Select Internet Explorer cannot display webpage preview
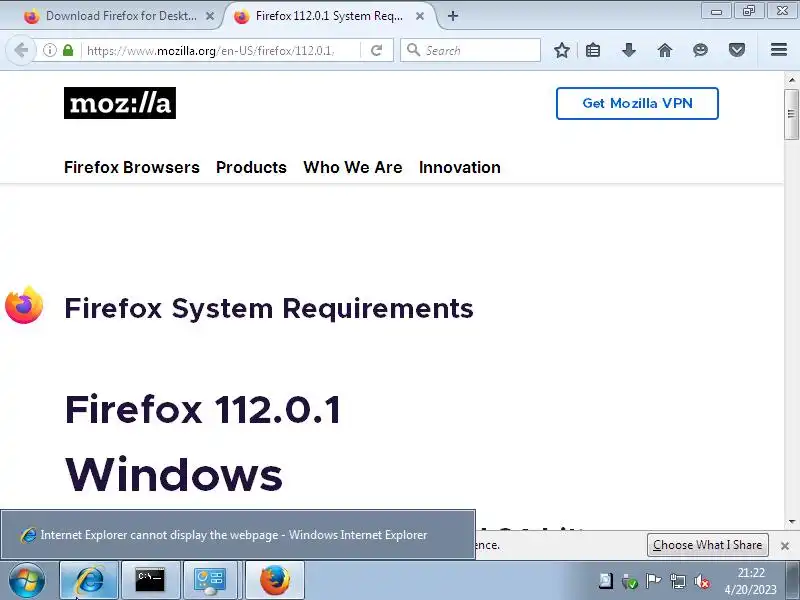Image resolution: width=800 pixels, height=600 pixels. pyautogui.click(x=238, y=534)
